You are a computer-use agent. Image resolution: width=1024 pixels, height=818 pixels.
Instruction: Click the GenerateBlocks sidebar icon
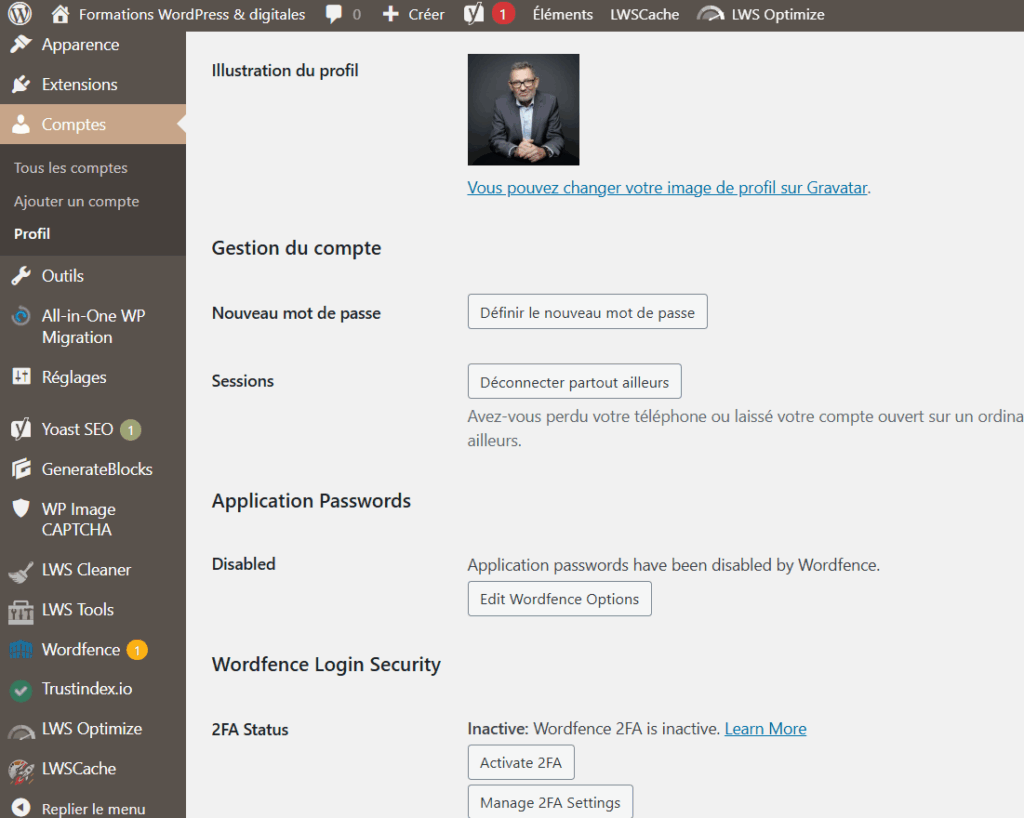21,469
